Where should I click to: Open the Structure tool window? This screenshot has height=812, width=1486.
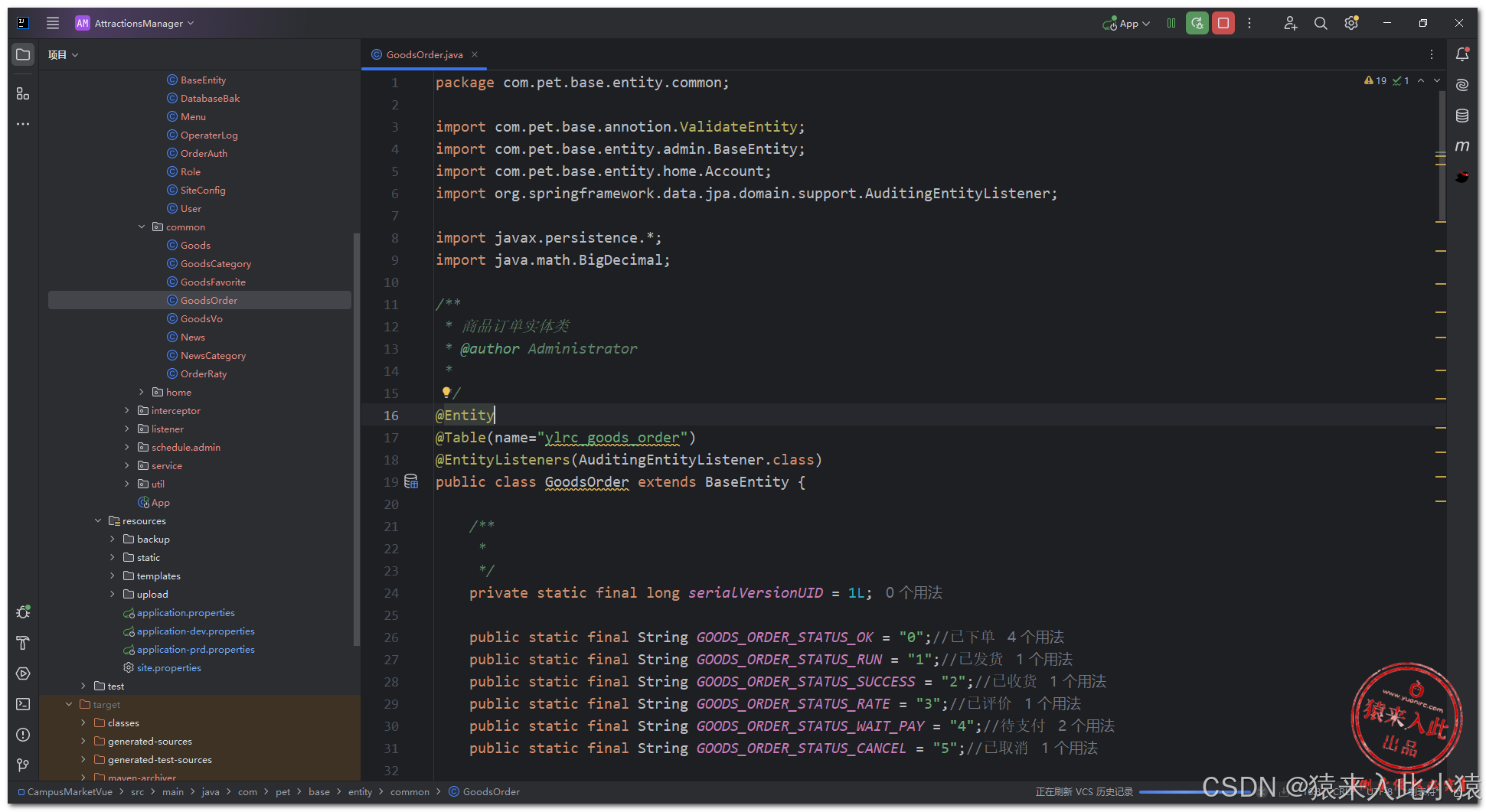pyautogui.click(x=23, y=93)
